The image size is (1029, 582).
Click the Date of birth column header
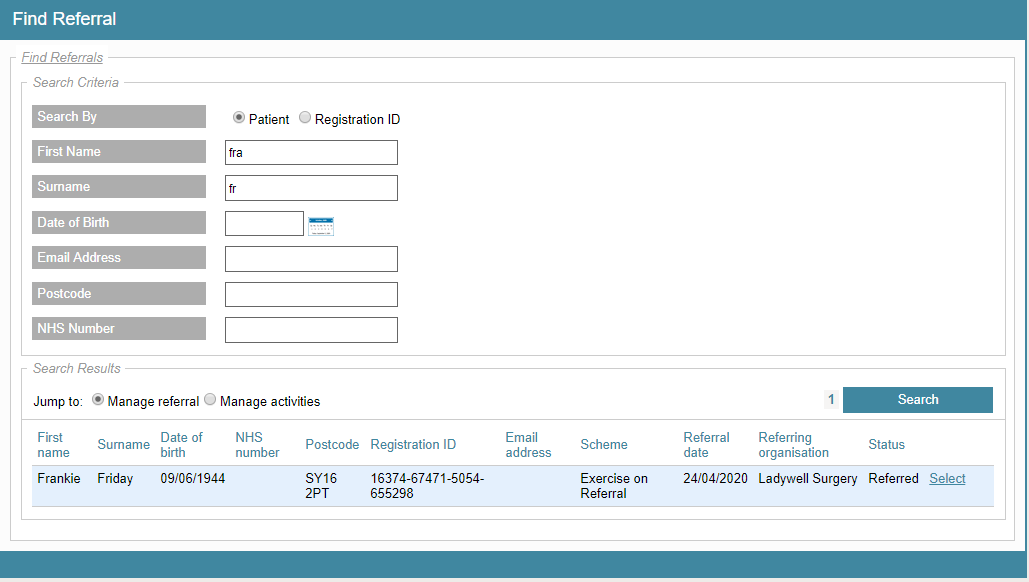click(x=182, y=445)
